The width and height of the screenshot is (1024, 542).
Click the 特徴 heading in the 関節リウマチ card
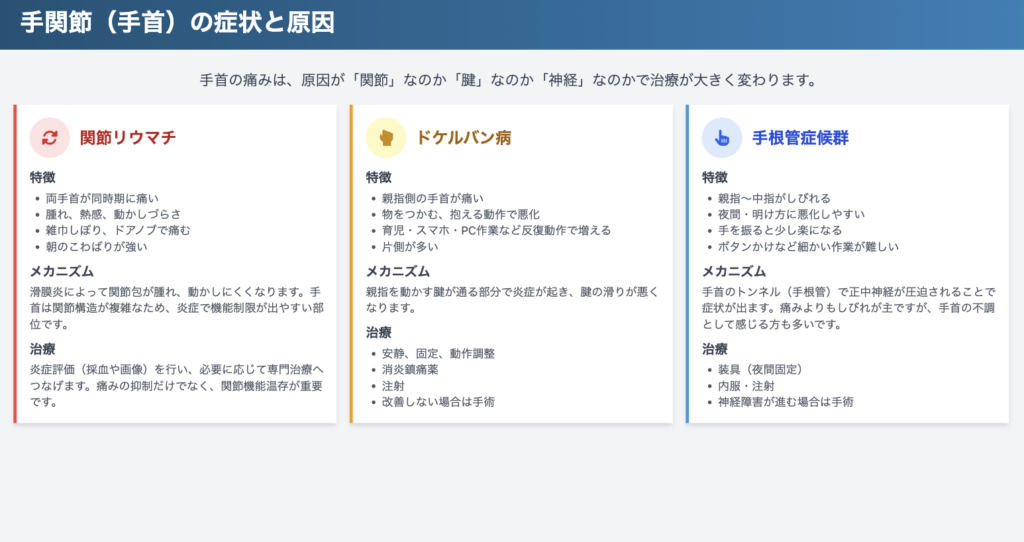43,177
